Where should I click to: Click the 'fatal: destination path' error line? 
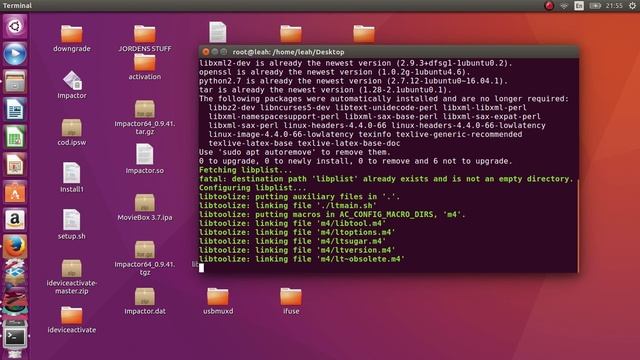click(386, 179)
